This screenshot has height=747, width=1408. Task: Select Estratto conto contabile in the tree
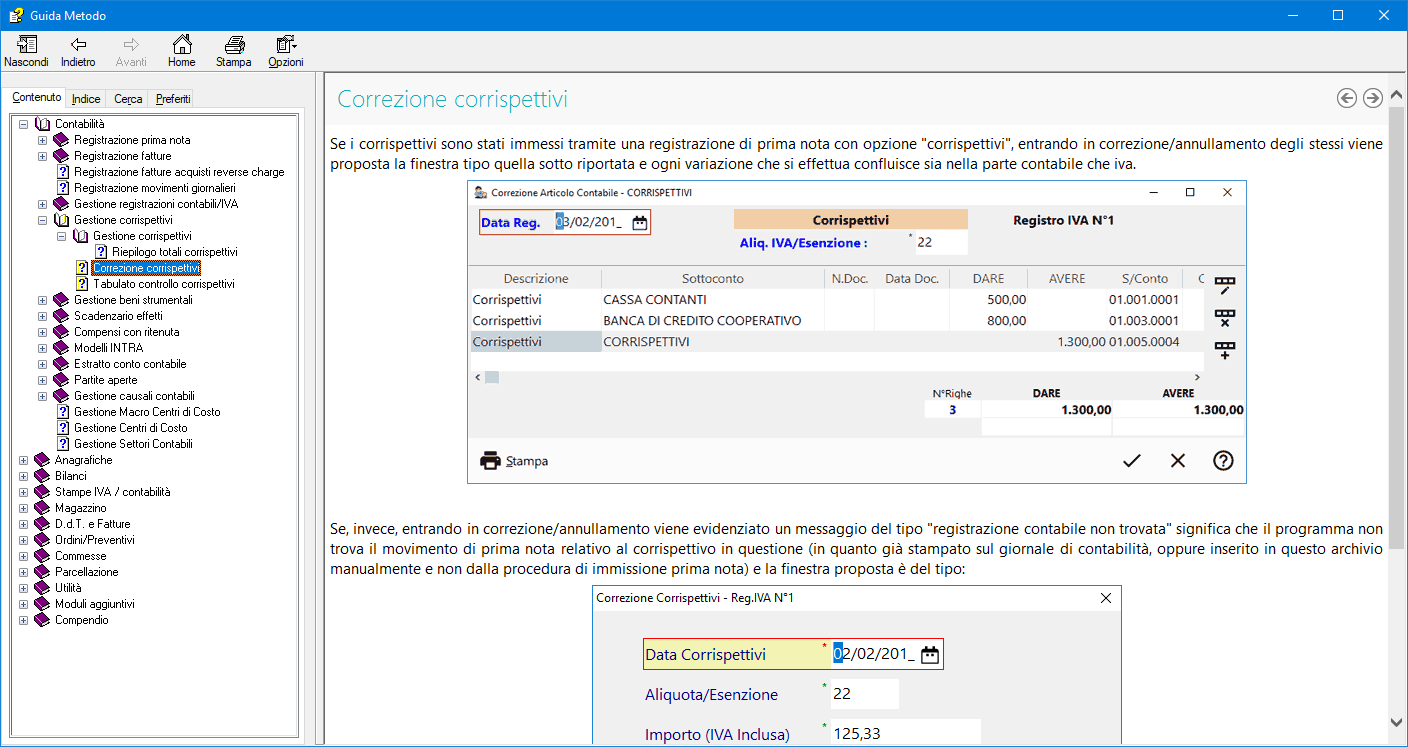coord(130,364)
